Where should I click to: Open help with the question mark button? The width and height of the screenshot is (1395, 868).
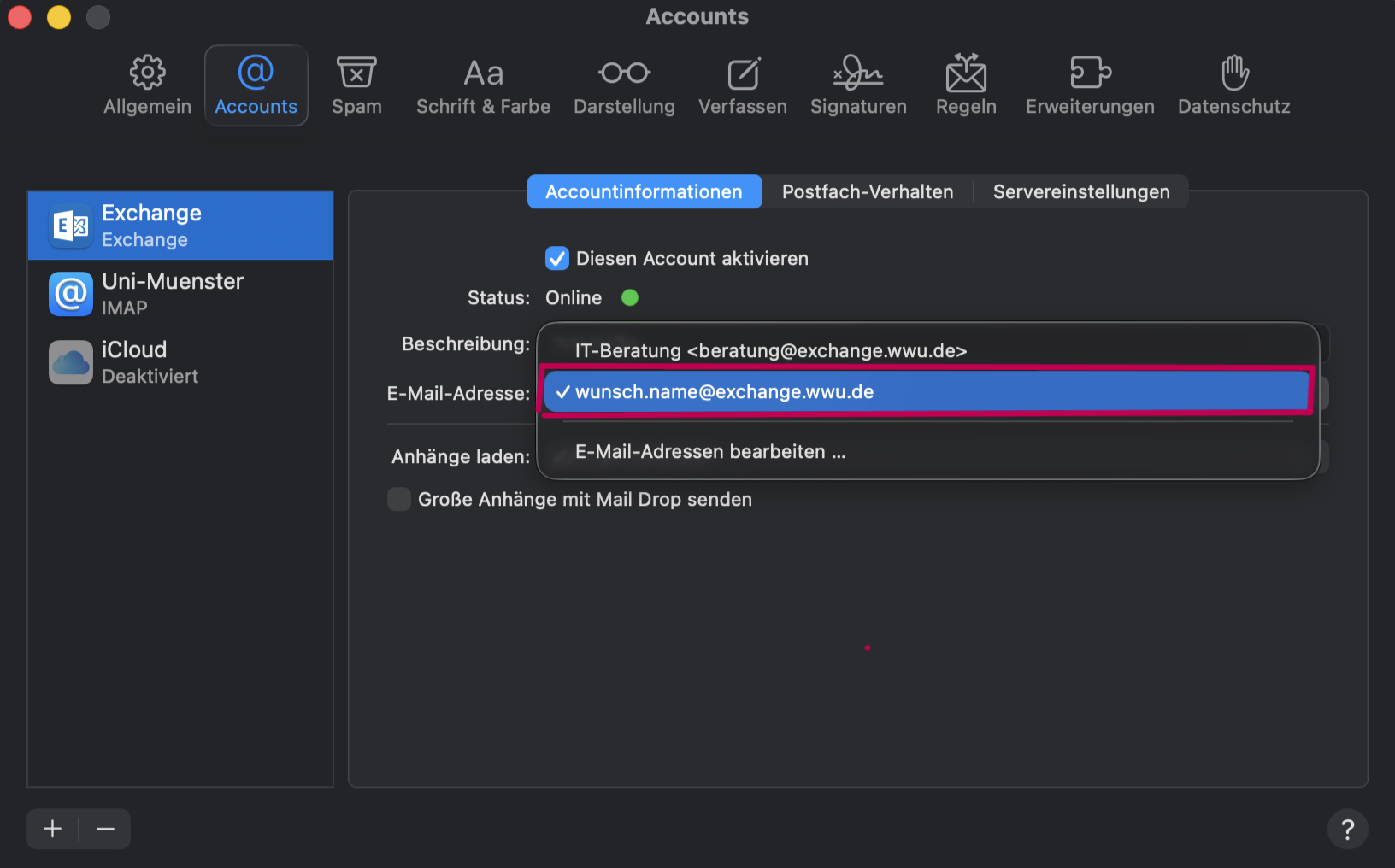[x=1347, y=829]
